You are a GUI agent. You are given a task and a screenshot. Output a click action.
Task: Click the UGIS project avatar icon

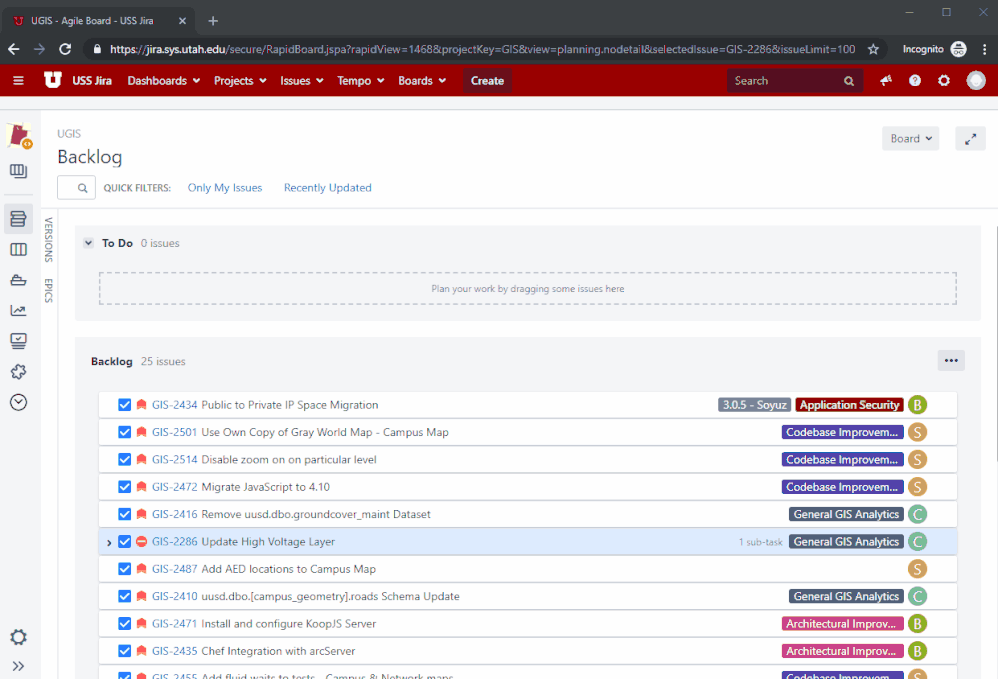click(x=19, y=136)
